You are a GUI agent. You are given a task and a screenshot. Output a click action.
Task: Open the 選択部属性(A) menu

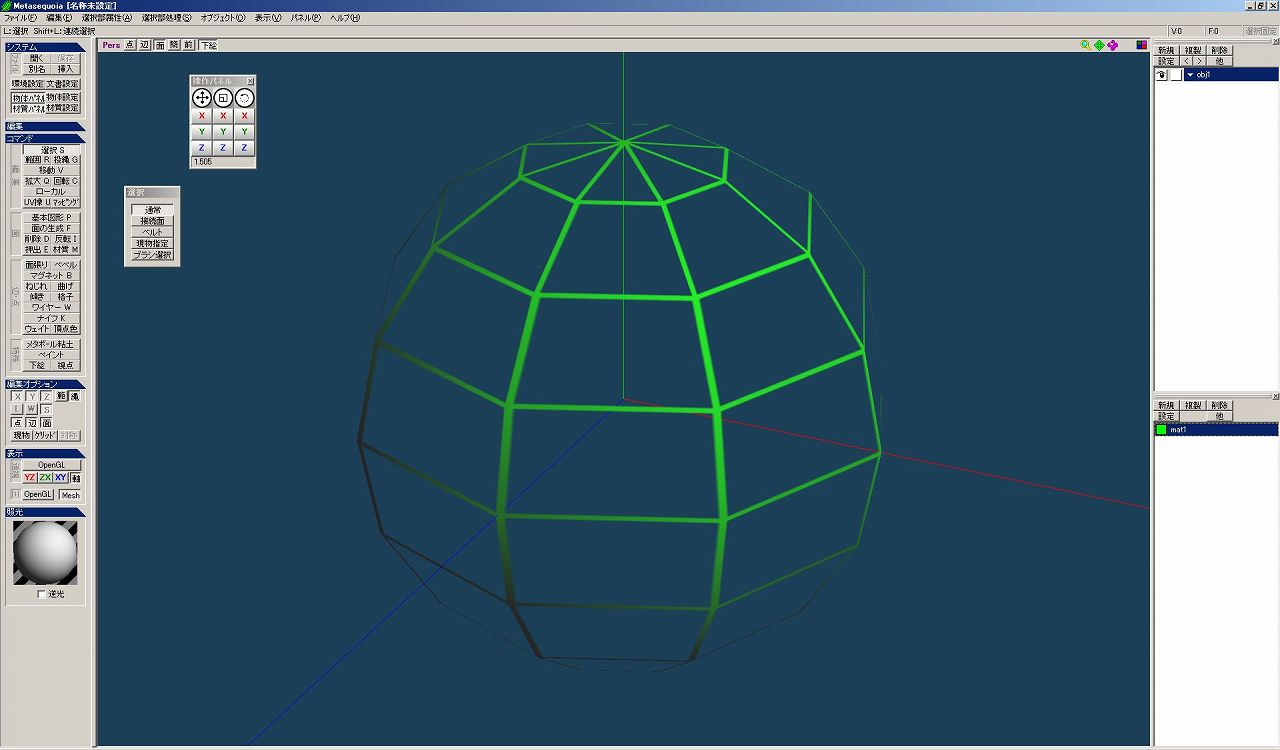coord(106,18)
